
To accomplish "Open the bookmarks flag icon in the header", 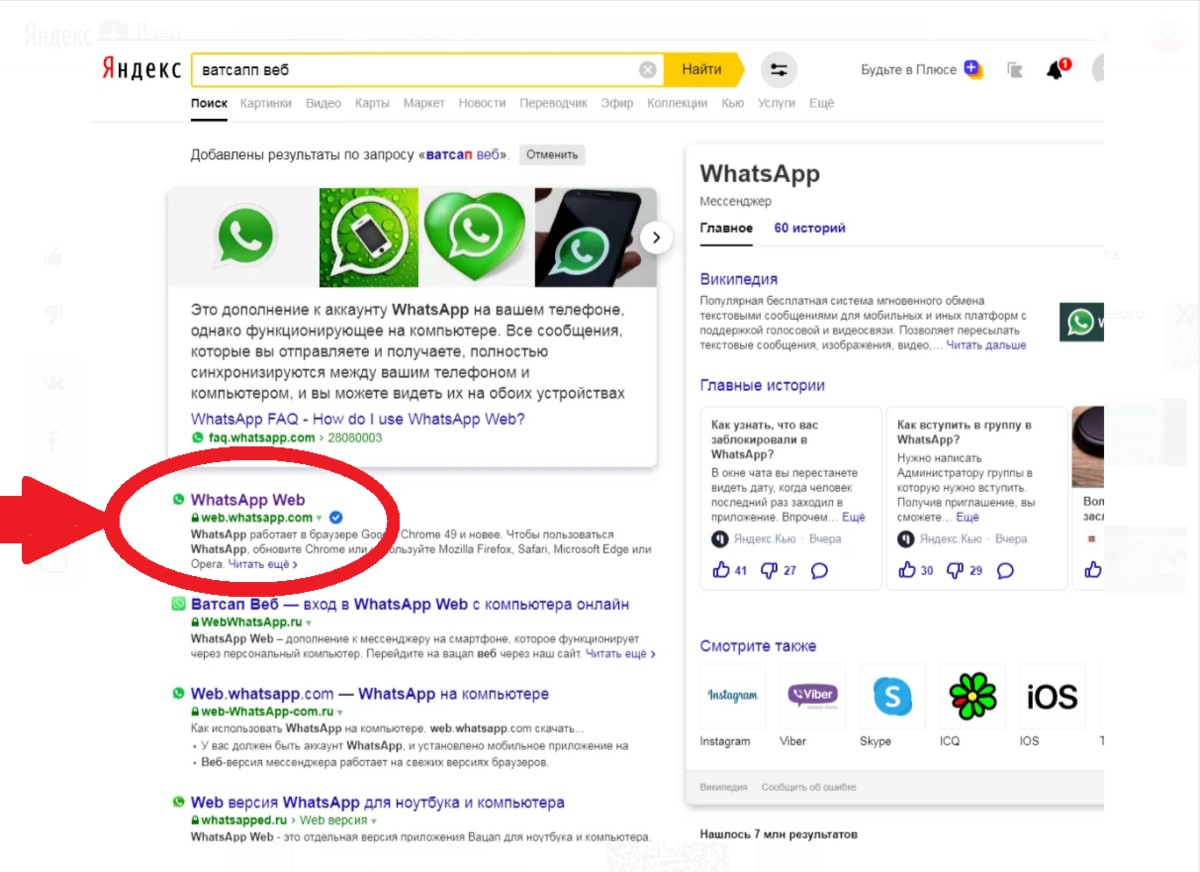I will point(1015,70).
